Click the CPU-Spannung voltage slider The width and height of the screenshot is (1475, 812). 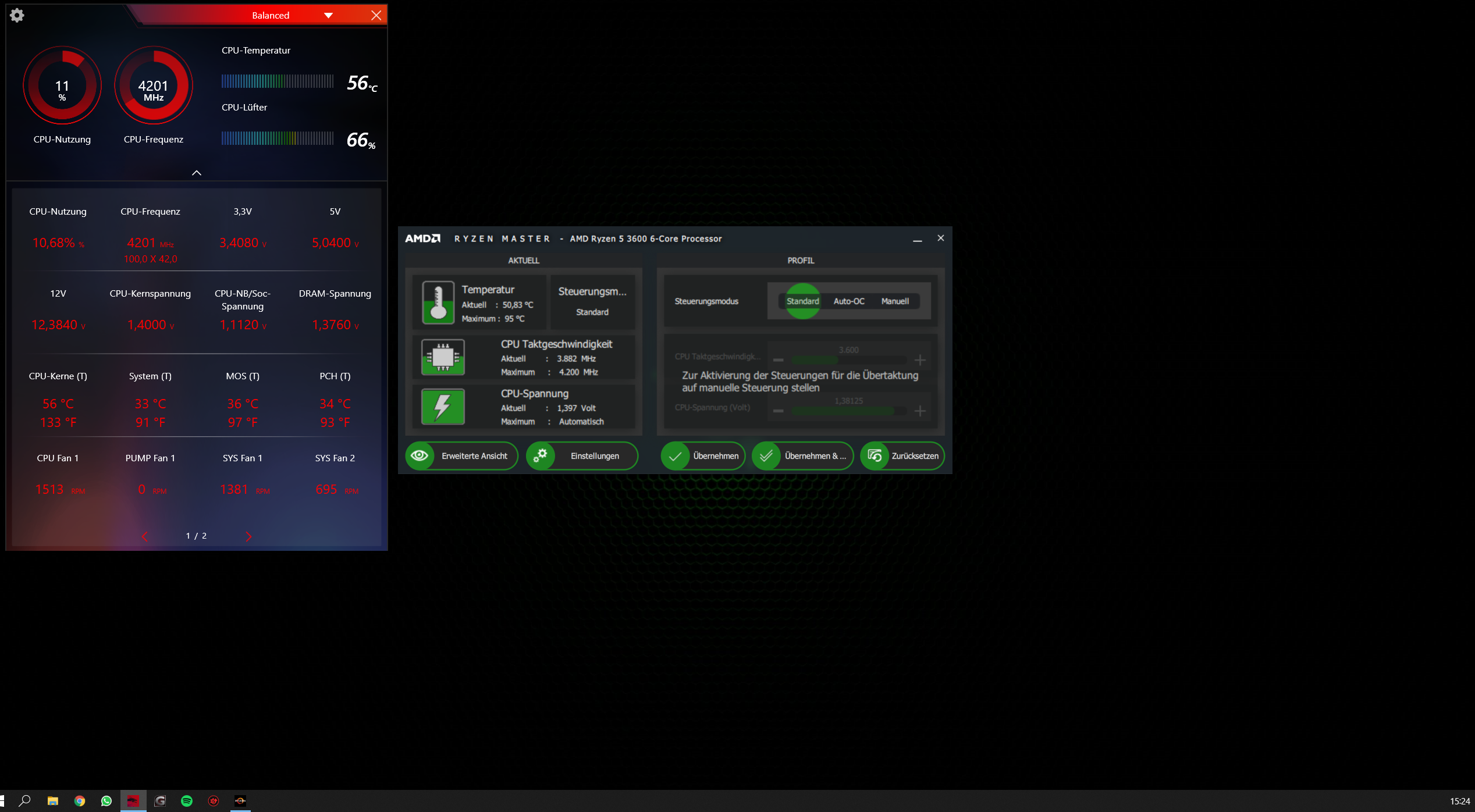point(848,411)
